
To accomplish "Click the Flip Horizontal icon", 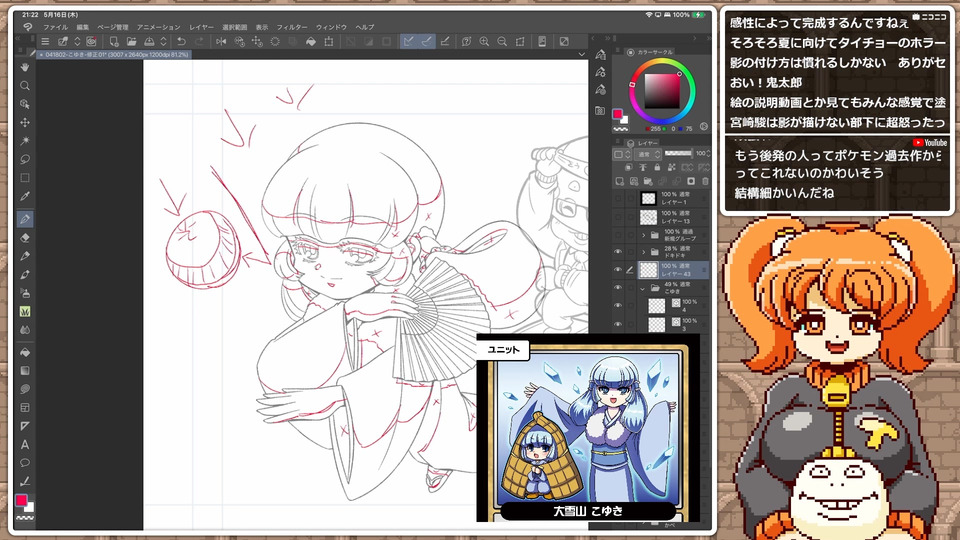I will pos(221,42).
